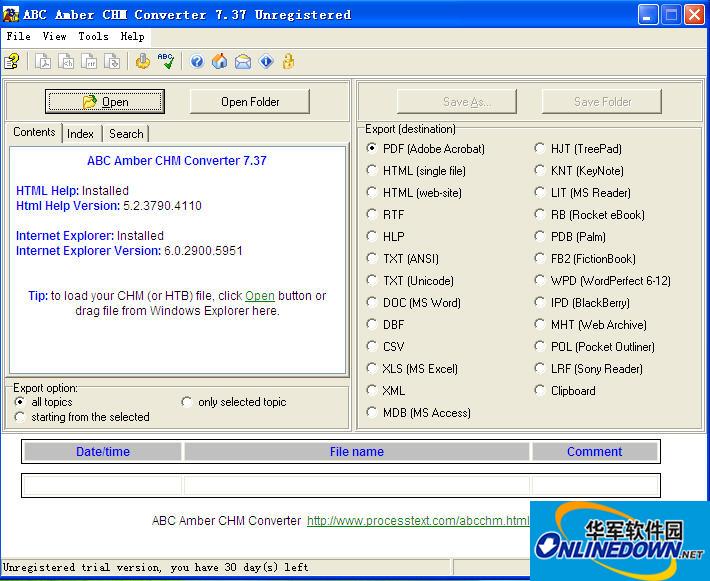This screenshot has width=710, height=581.
Task: Select PDB (Palm) export format
Action: (x=570, y=237)
